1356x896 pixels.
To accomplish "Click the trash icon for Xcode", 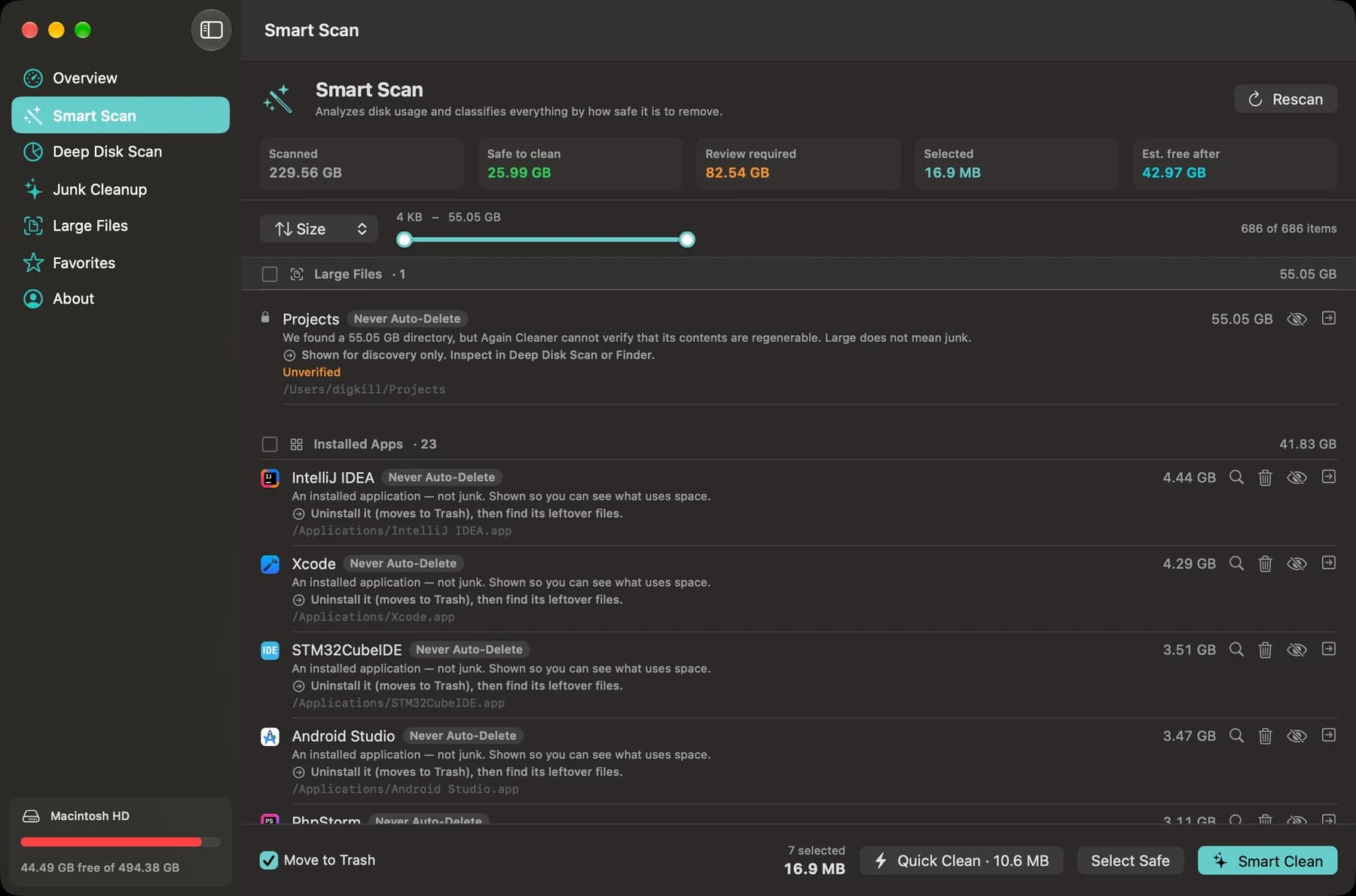I will 1266,563.
